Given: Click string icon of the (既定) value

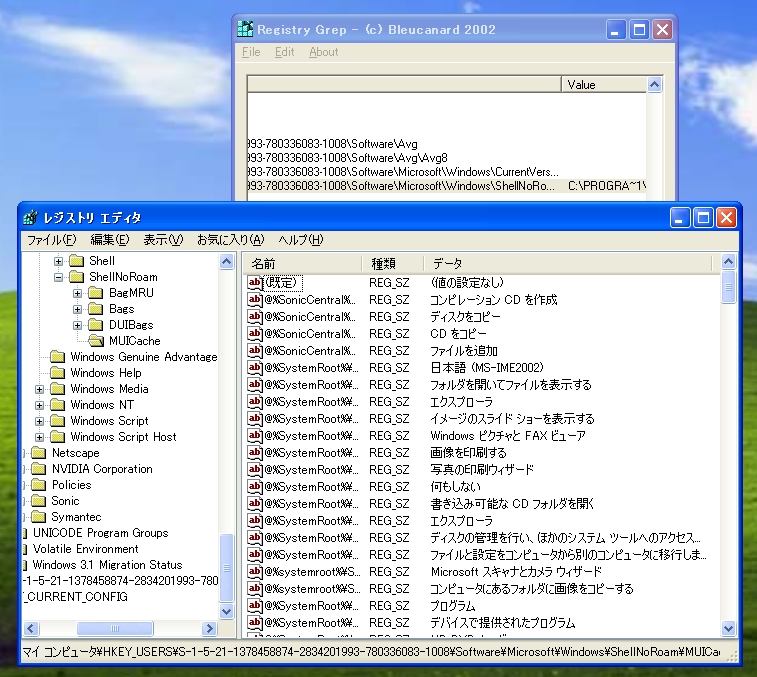Looking at the screenshot, I should pos(255,282).
